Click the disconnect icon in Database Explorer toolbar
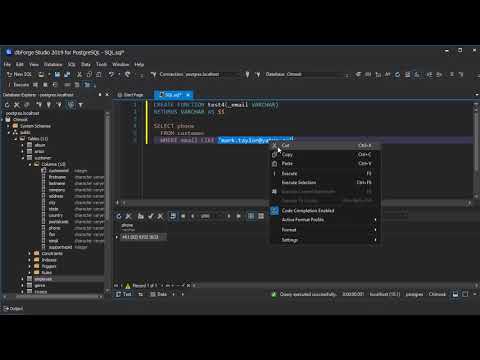480x360 pixels. (17, 105)
